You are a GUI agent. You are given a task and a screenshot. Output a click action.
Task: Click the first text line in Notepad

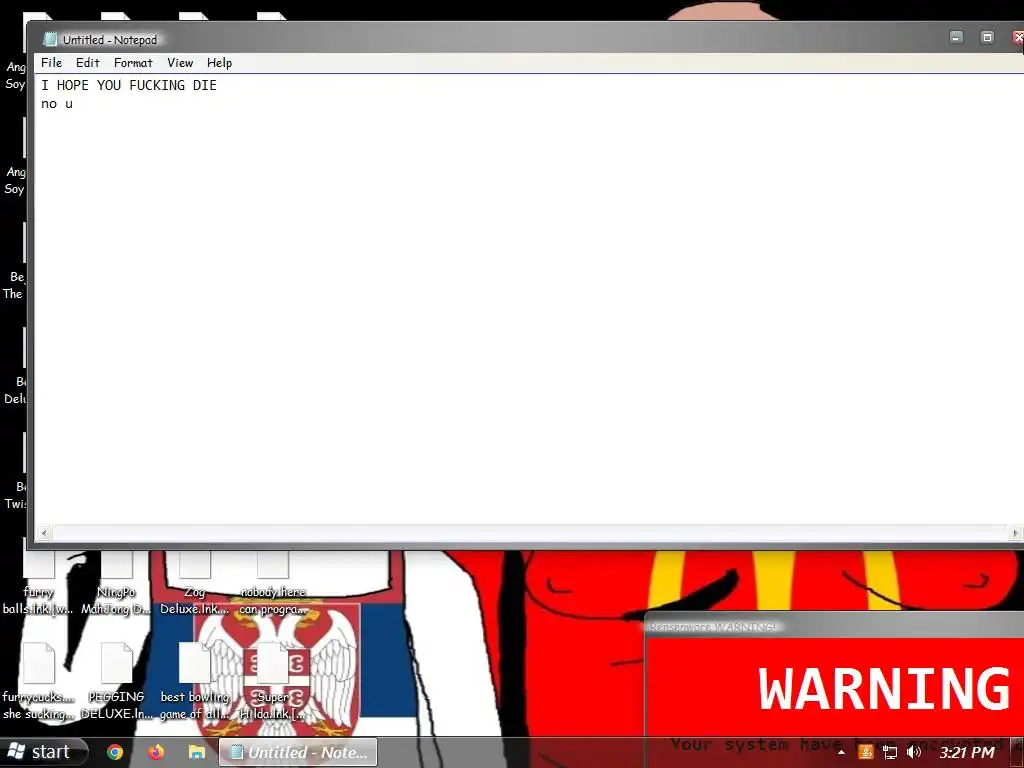[x=129, y=85]
